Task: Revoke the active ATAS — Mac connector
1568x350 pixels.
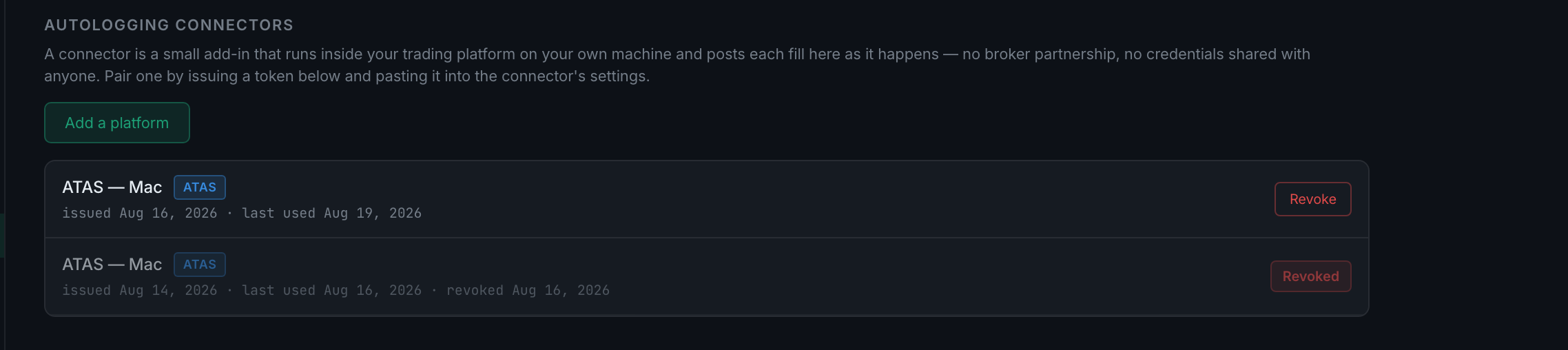Action: pyautogui.click(x=1312, y=199)
